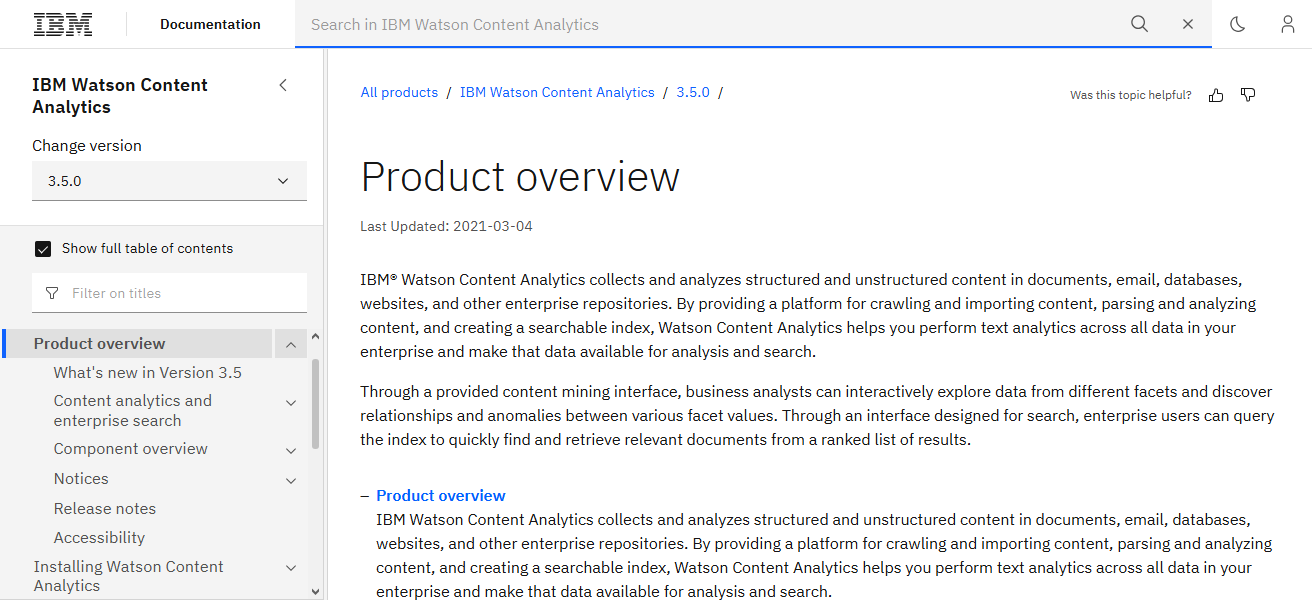Click the IBM logo
The height and width of the screenshot is (600, 1312).
[63, 23]
